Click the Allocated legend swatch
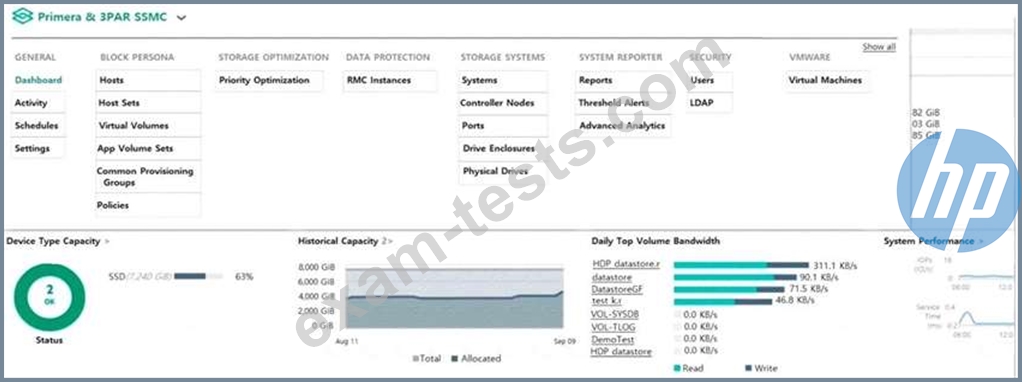Screen dimensions: 1022x382 (455, 359)
